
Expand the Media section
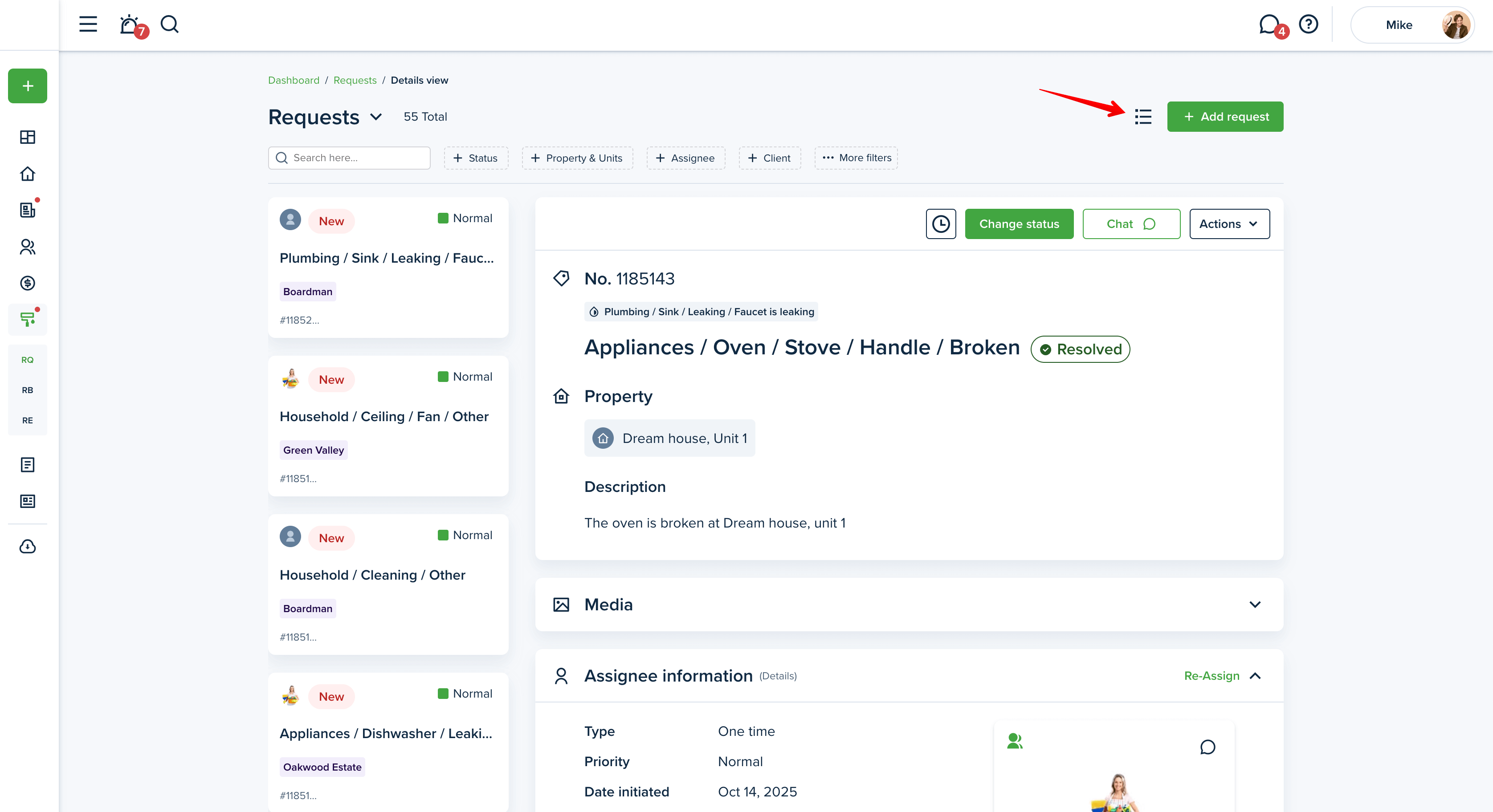click(x=1254, y=605)
